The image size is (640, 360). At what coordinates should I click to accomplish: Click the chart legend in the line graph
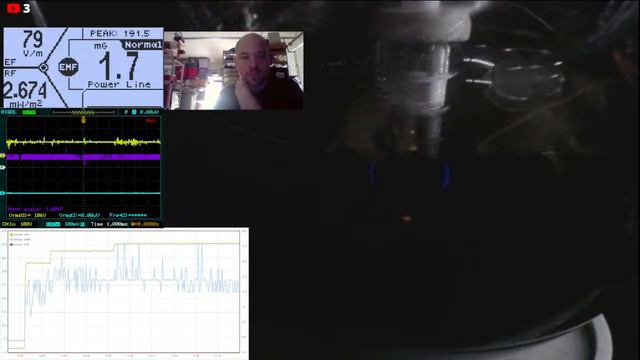[20, 240]
